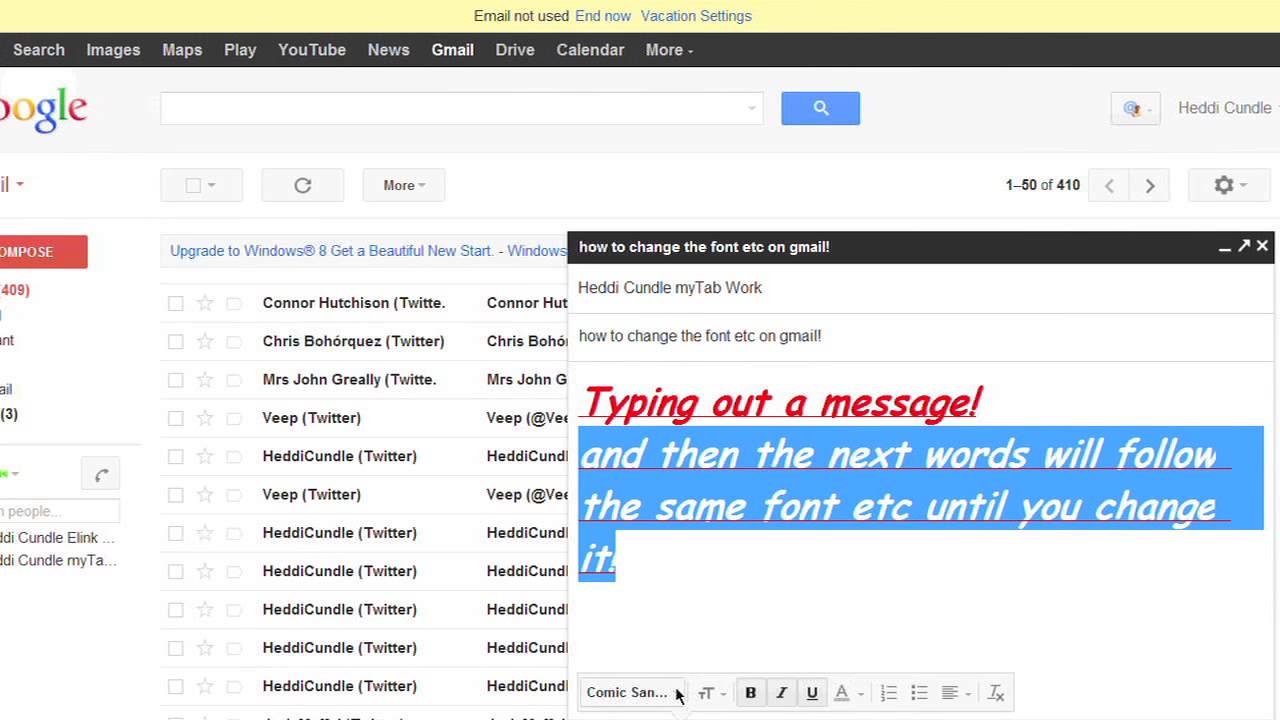Click the blue search button

[820, 108]
